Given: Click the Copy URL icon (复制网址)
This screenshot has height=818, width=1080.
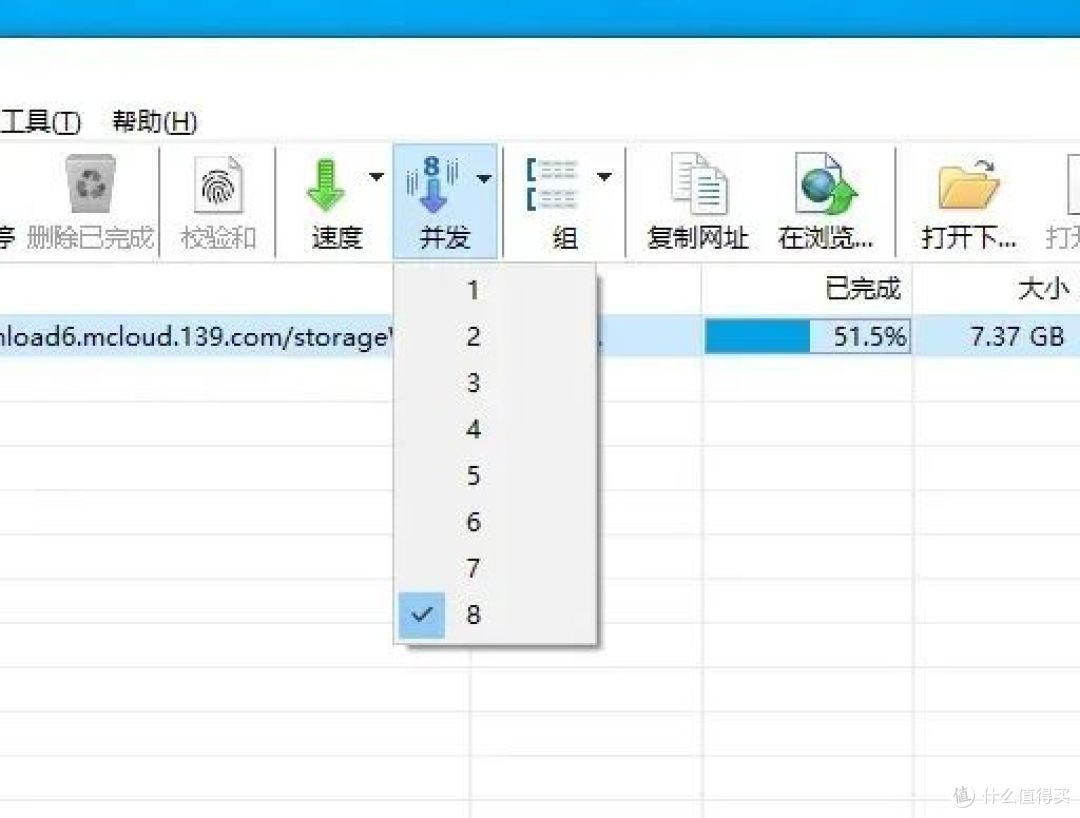Looking at the screenshot, I should click(699, 184).
